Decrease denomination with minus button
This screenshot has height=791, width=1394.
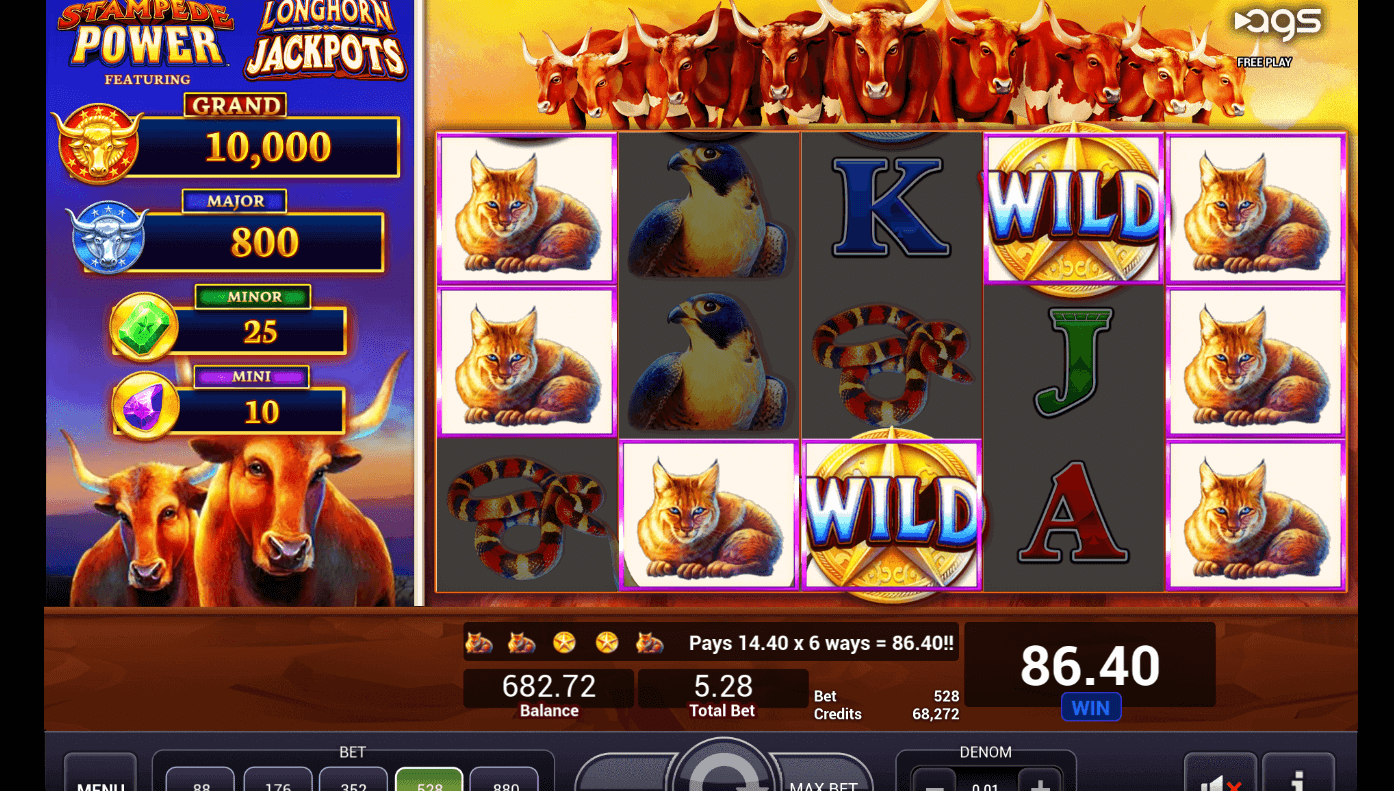[x=933, y=781]
